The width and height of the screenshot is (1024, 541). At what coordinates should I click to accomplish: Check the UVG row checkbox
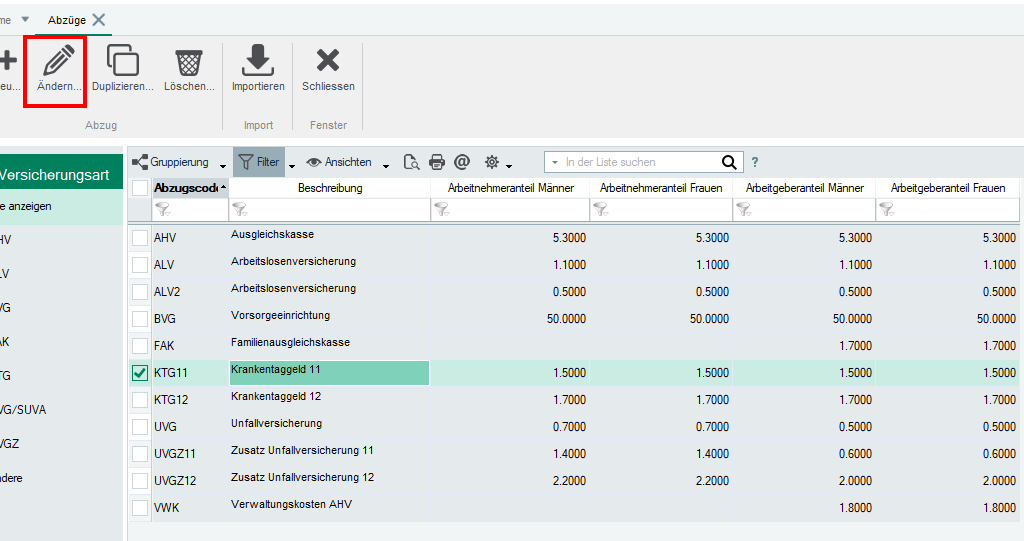pos(140,427)
